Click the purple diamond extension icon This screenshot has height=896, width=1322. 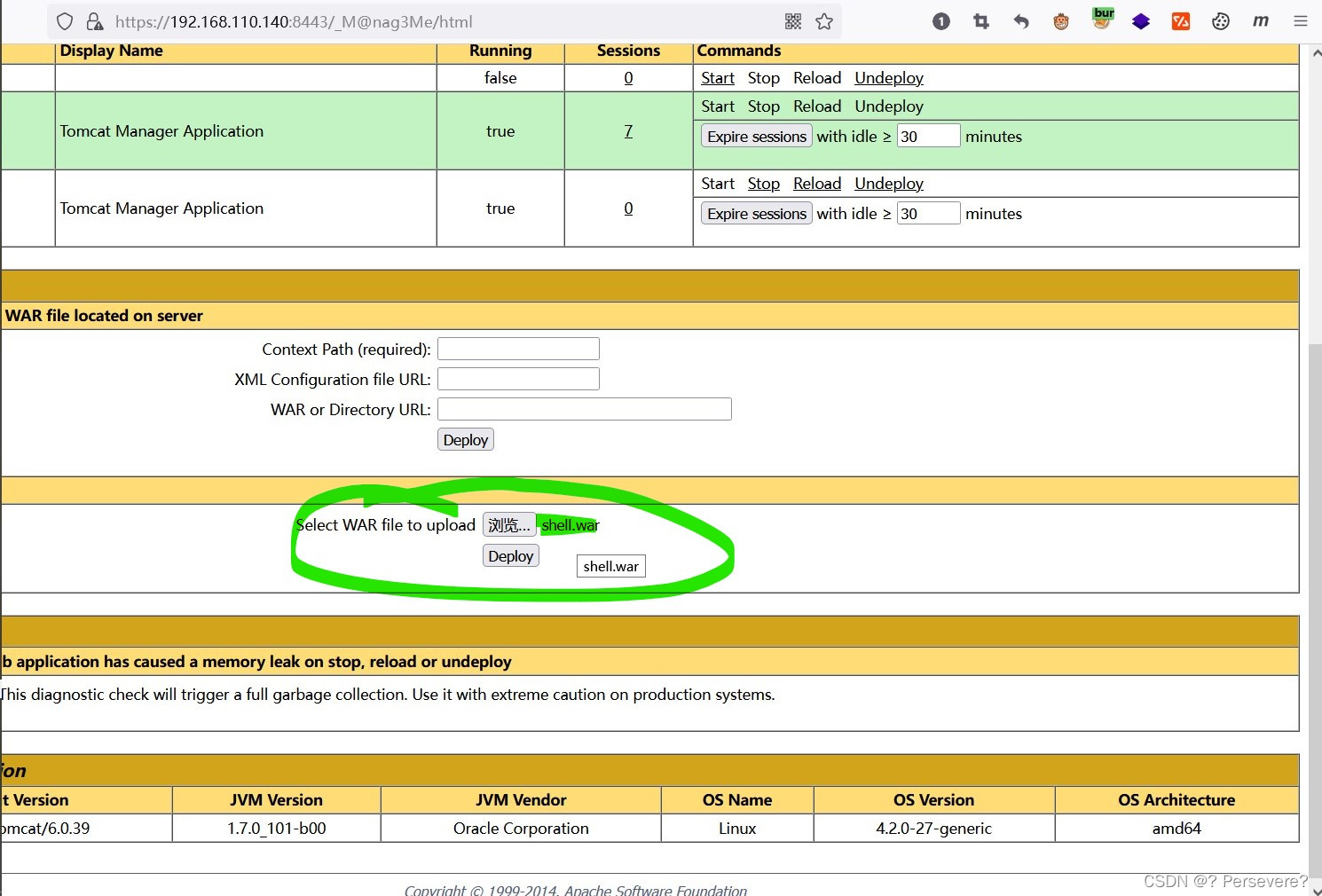click(1141, 21)
